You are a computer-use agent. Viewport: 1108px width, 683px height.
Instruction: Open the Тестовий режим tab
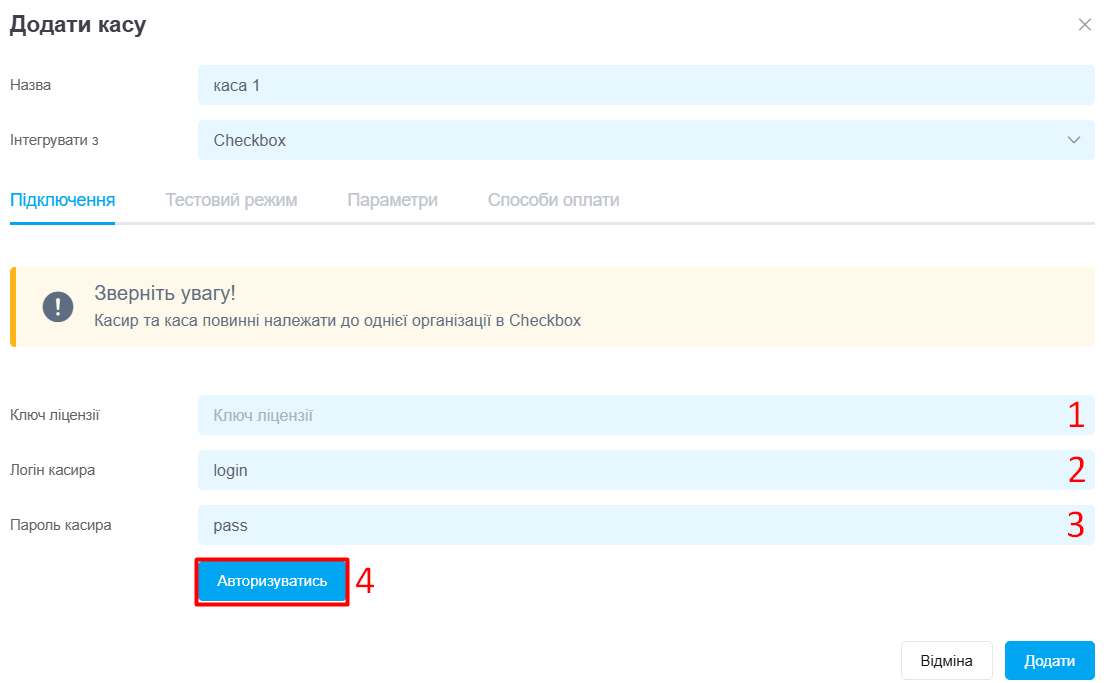coord(231,200)
